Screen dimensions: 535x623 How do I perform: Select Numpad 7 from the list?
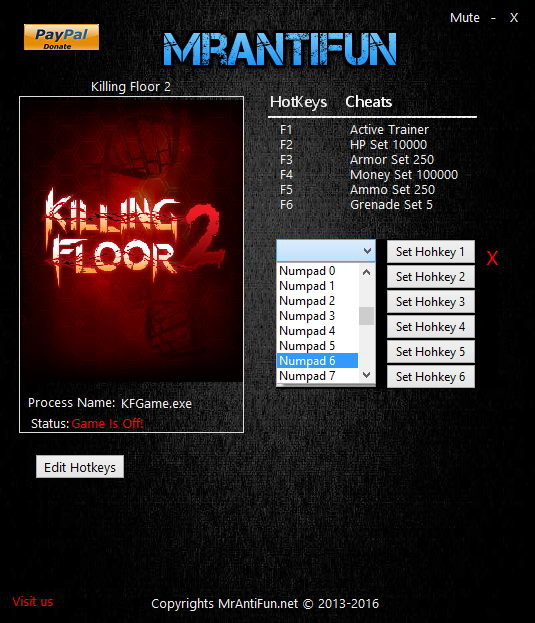click(317, 375)
